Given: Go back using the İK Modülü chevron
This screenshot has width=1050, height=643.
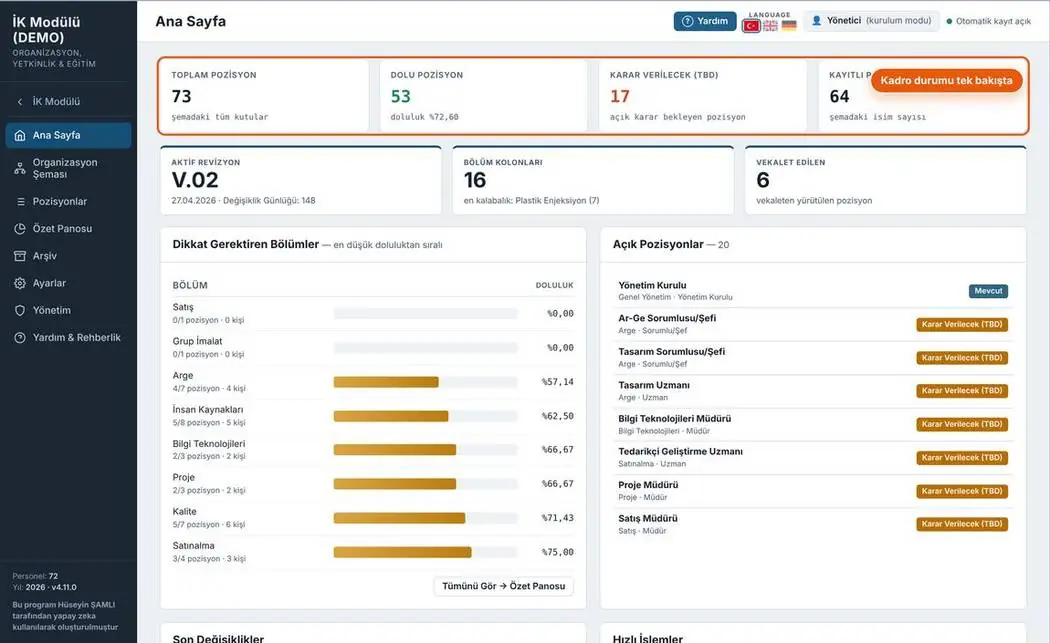Looking at the screenshot, I should pyautogui.click(x=19, y=102).
